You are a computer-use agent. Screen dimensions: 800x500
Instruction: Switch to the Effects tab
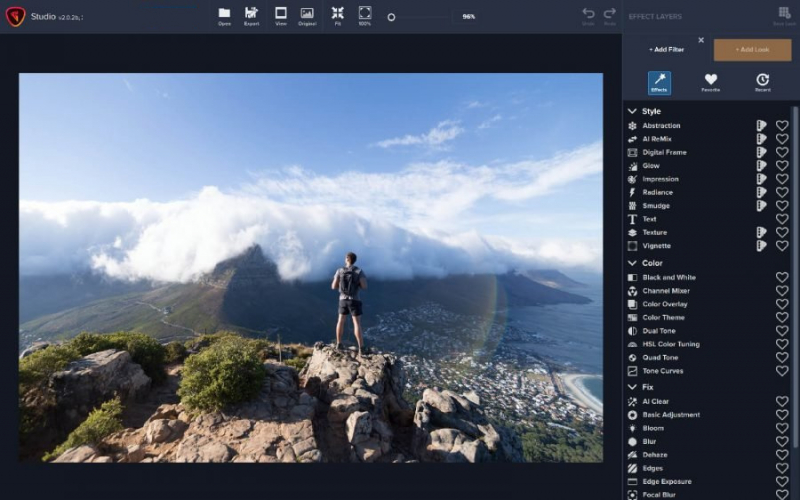click(659, 83)
